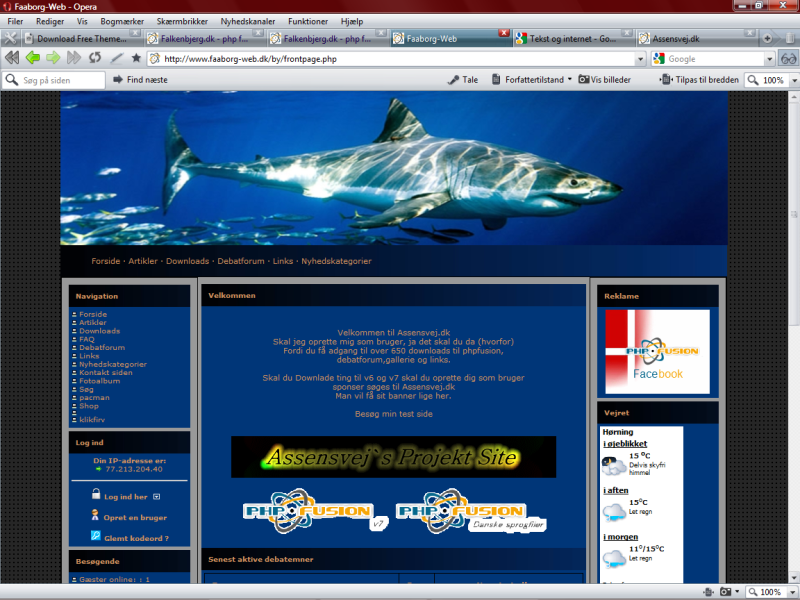Screen dimensions: 800x600
Task: Open the Bogmærker menu
Action: 122,21
